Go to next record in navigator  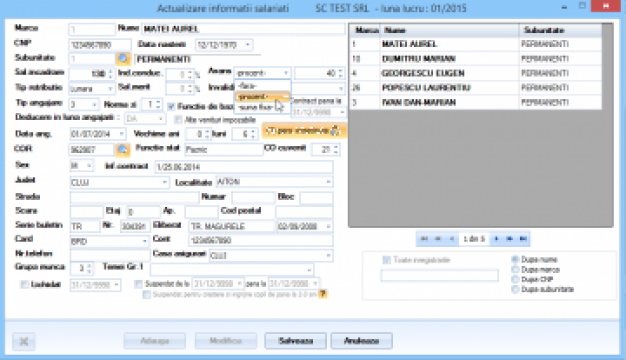click(x=496, y=239)
